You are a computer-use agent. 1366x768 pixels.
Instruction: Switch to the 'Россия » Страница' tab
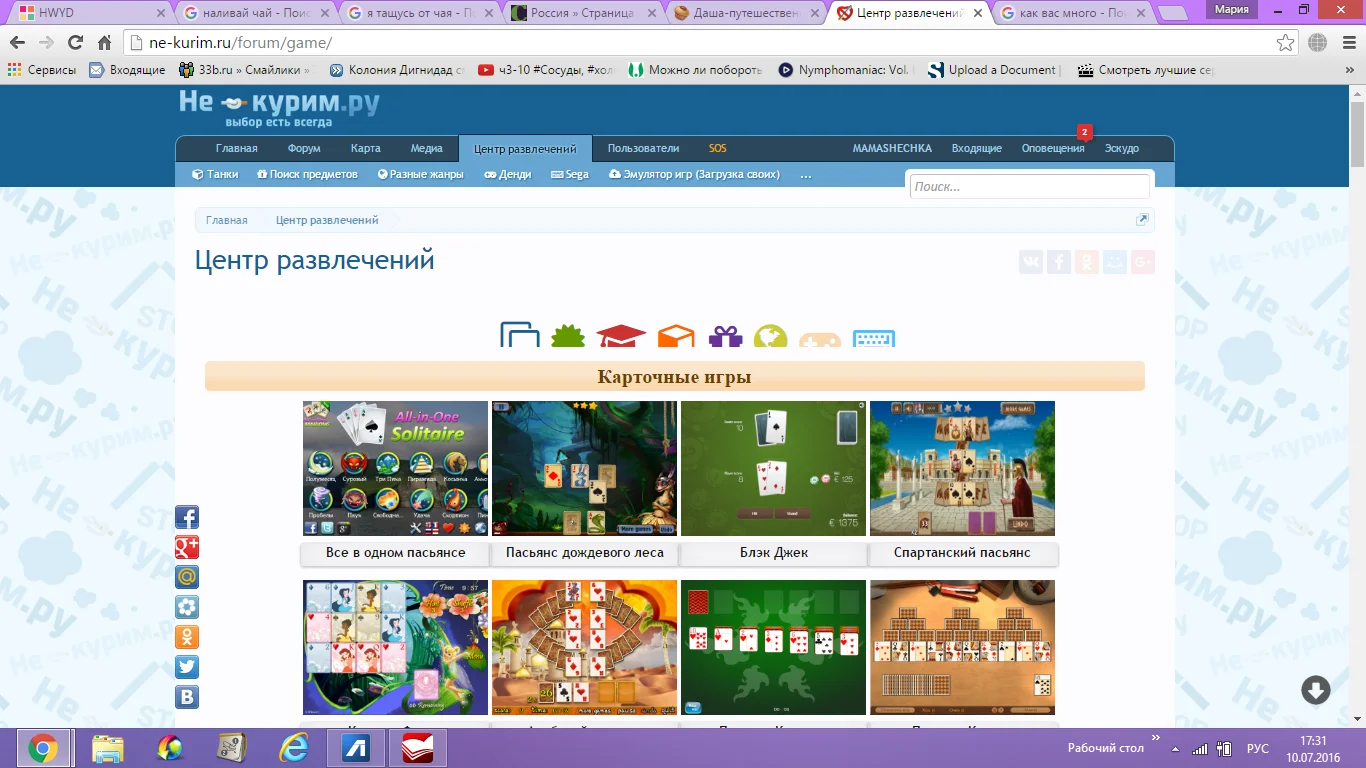click(580, 14)
